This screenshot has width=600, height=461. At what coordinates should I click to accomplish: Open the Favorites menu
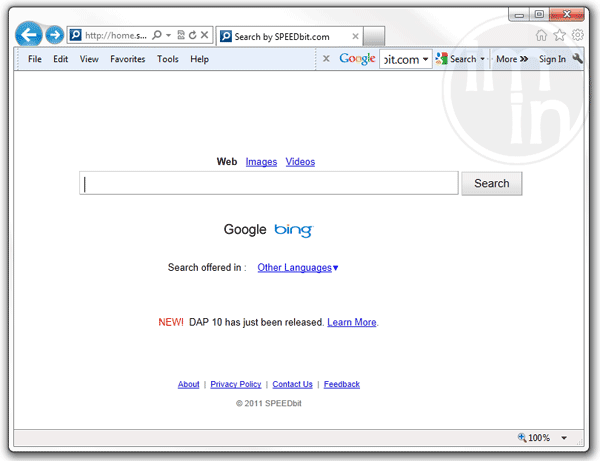(x=127, y=59)
